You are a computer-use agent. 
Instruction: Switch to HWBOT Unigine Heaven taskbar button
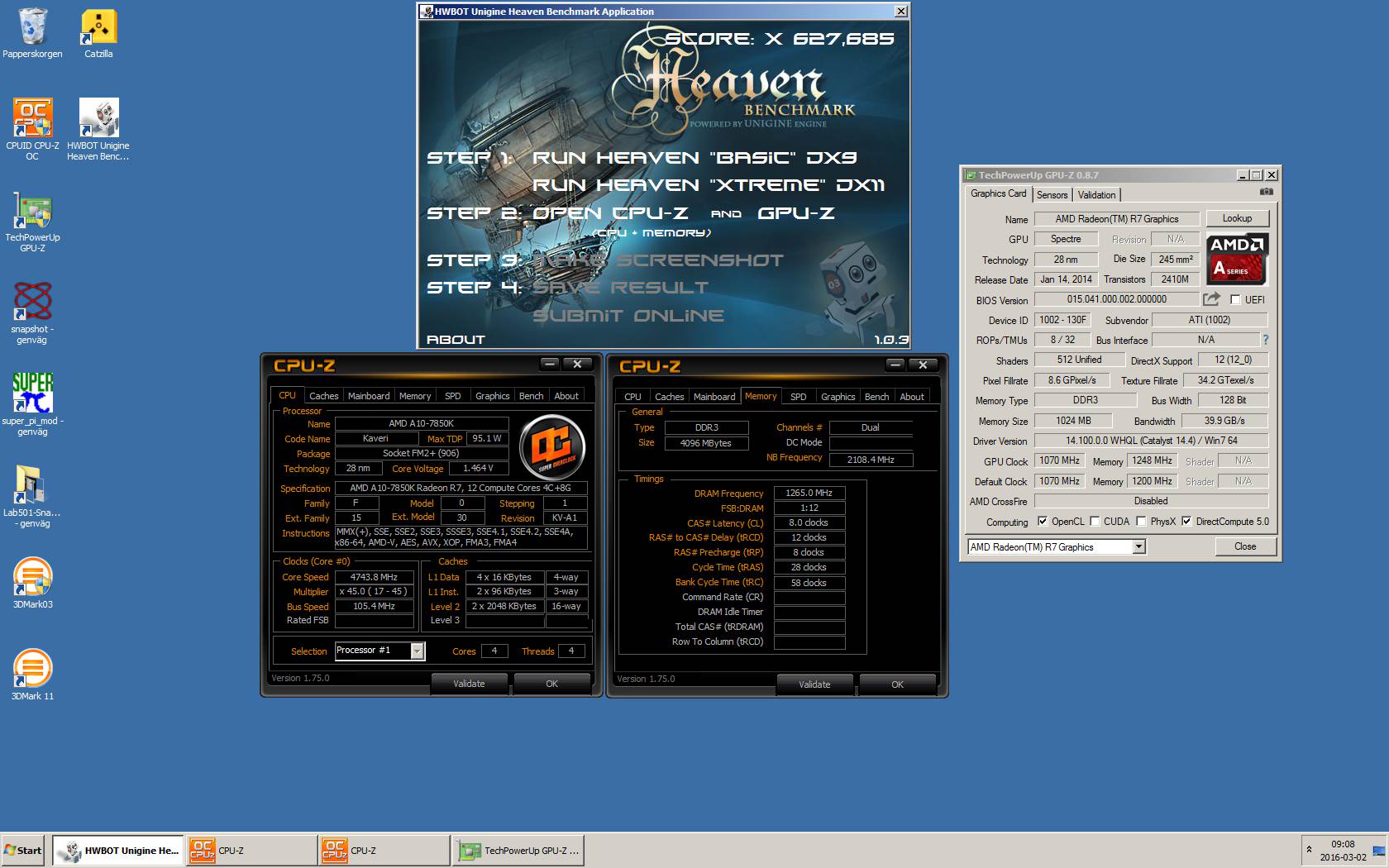point(118,850)
